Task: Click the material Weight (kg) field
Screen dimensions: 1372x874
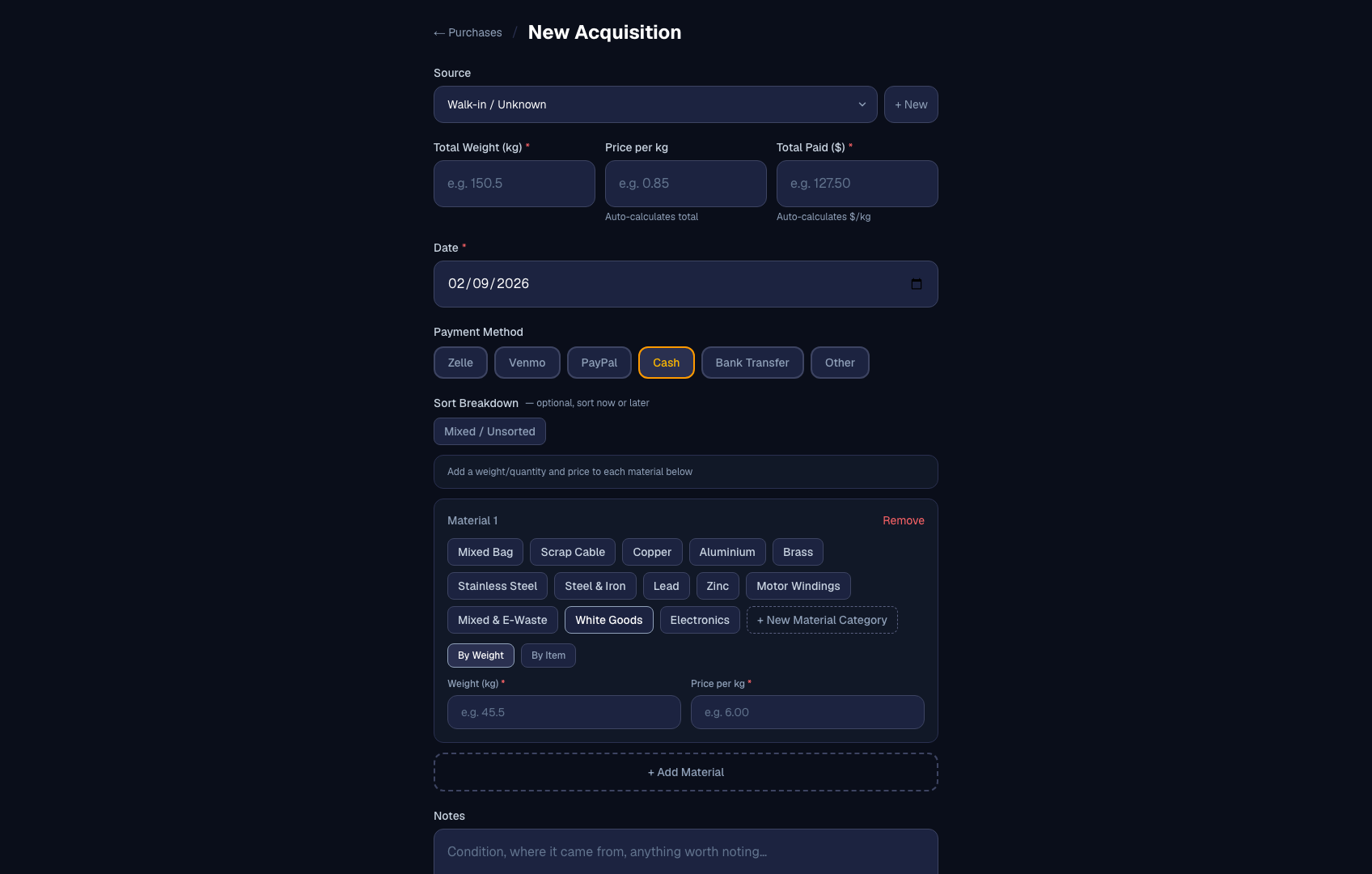Action: coord(564,712)
